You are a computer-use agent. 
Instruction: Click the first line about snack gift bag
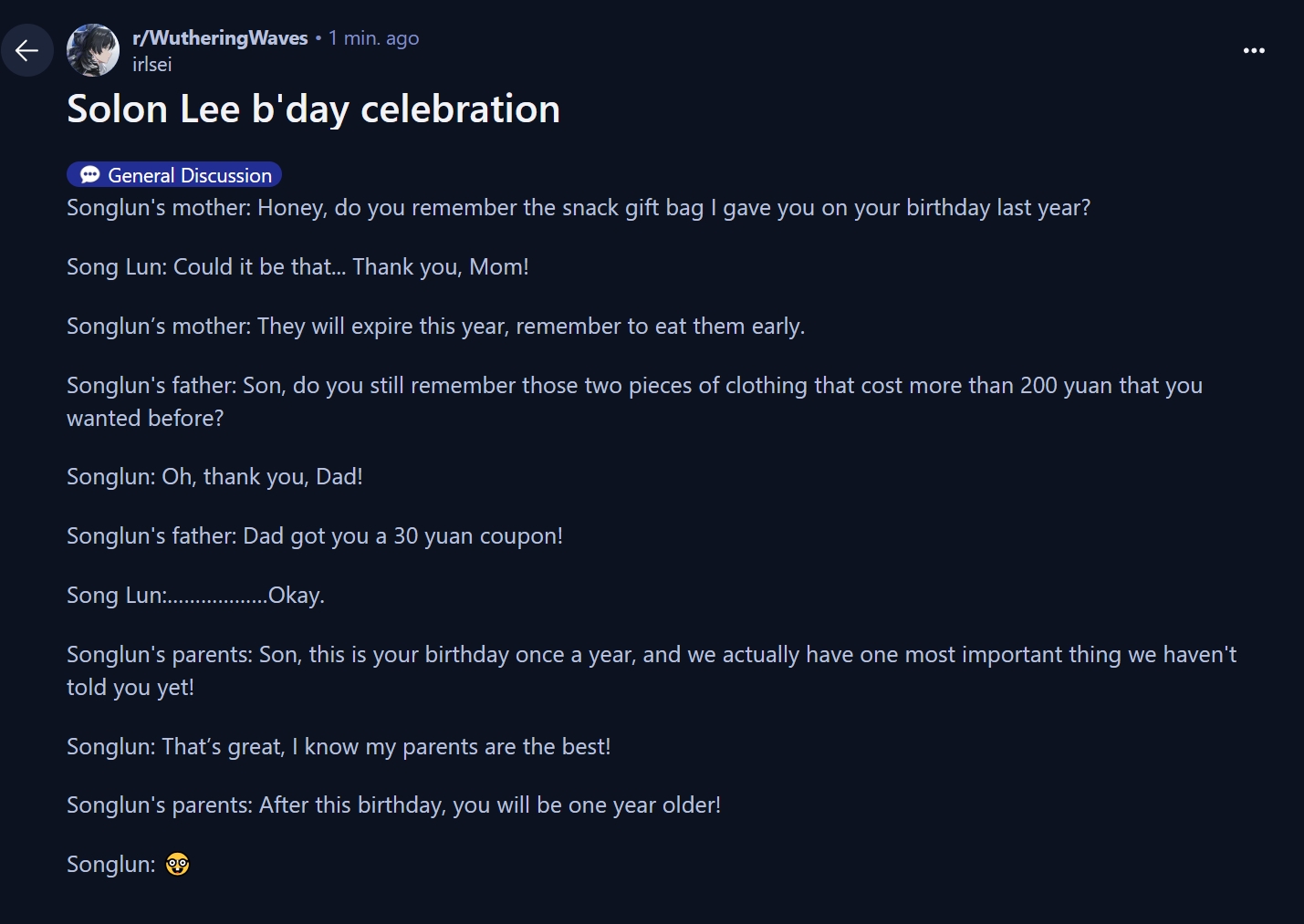[579, 208]
